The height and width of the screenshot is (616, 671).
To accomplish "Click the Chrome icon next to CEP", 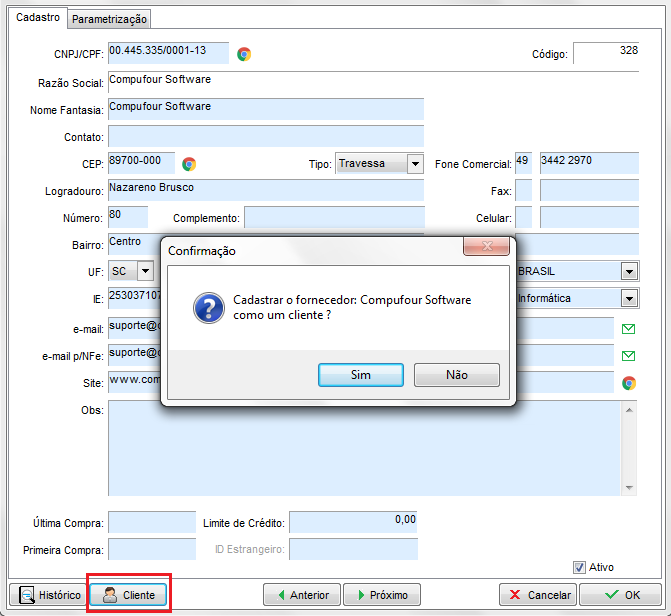I will click(x=189, y=164).
